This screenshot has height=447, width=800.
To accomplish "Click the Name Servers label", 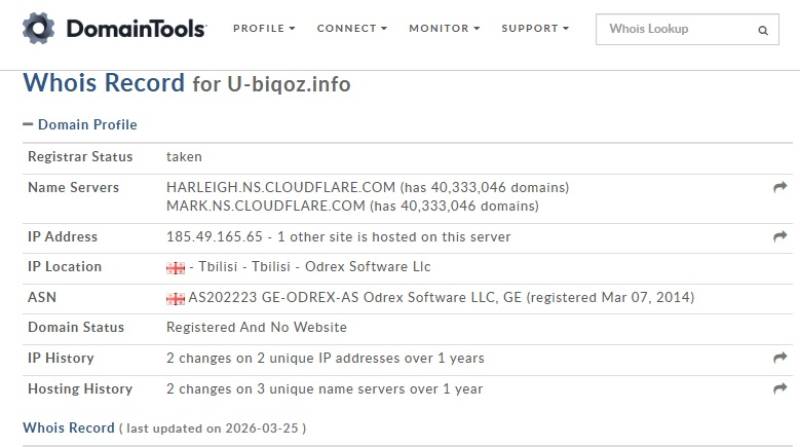I will [x=73, y=187].
